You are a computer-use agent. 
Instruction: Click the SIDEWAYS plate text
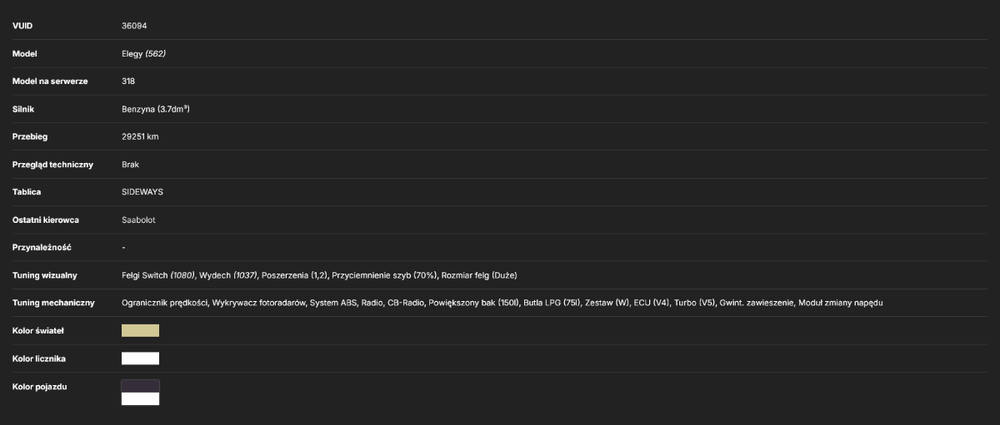[x=142, y=192]
